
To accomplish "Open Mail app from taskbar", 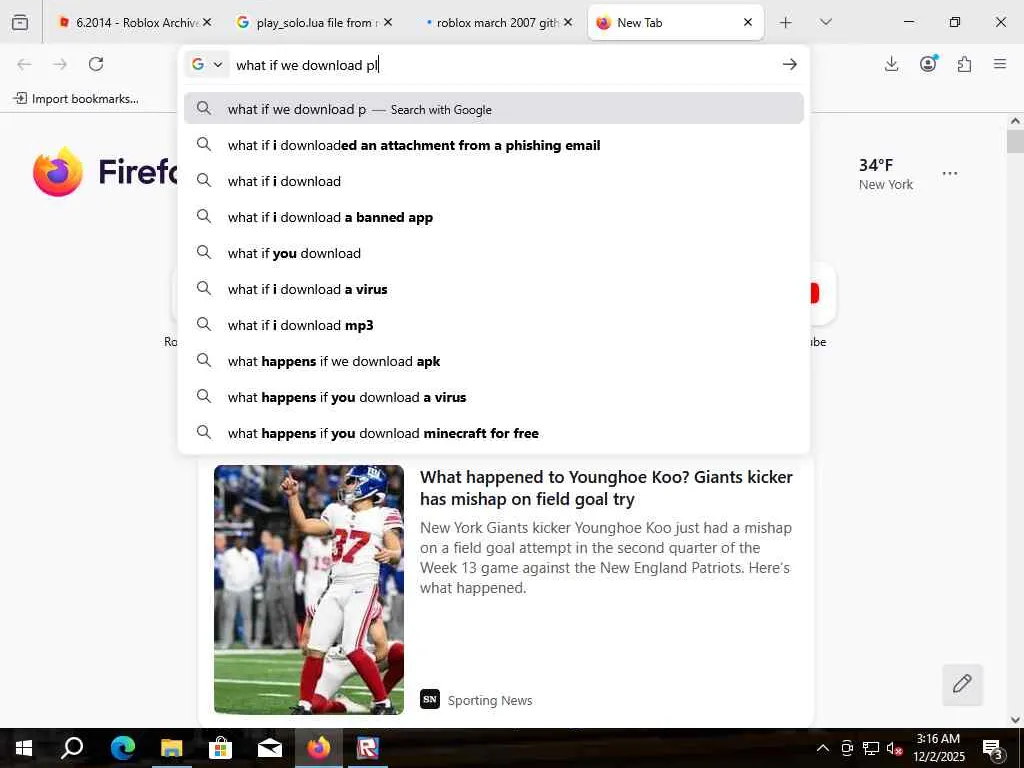I will pos(270,748).
